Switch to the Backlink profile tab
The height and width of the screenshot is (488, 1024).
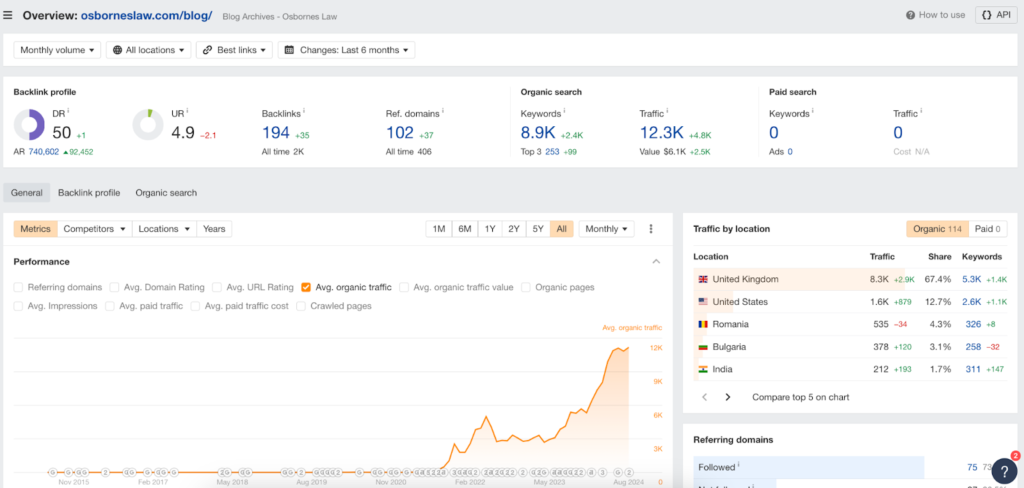[x=89, y=192]
